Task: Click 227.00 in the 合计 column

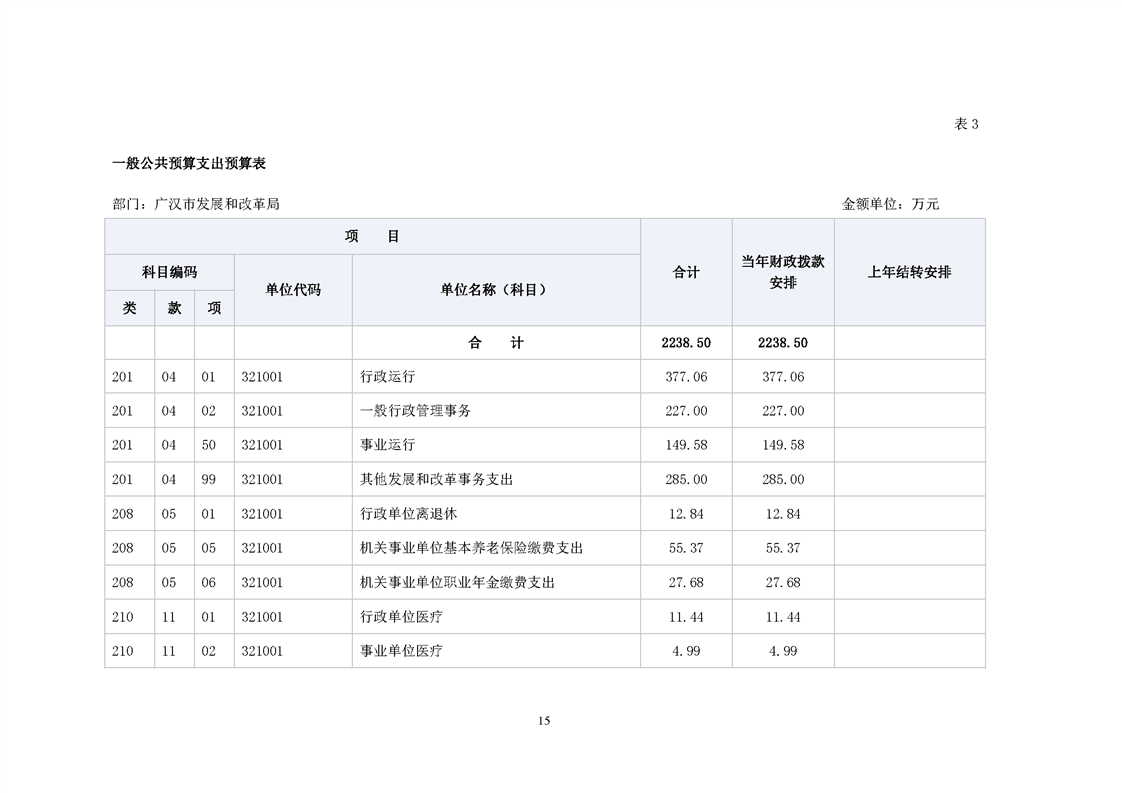Action: click(686, 411)
